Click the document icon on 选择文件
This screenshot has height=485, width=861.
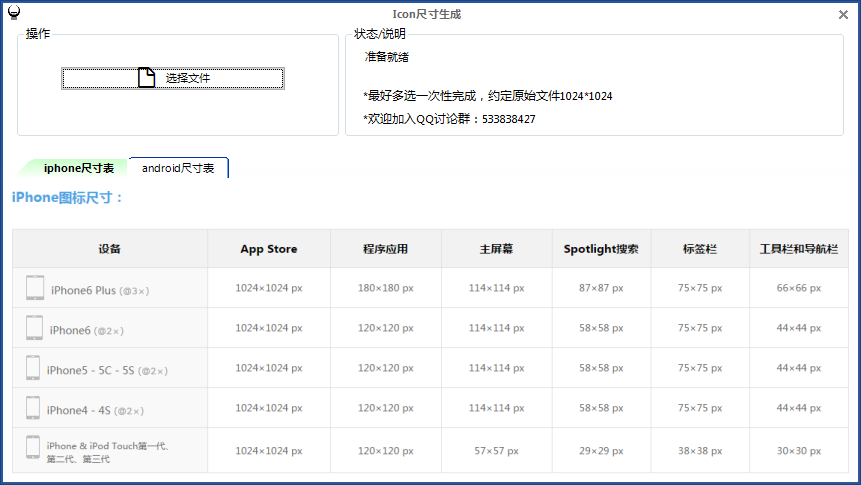[x=146, y=77]
